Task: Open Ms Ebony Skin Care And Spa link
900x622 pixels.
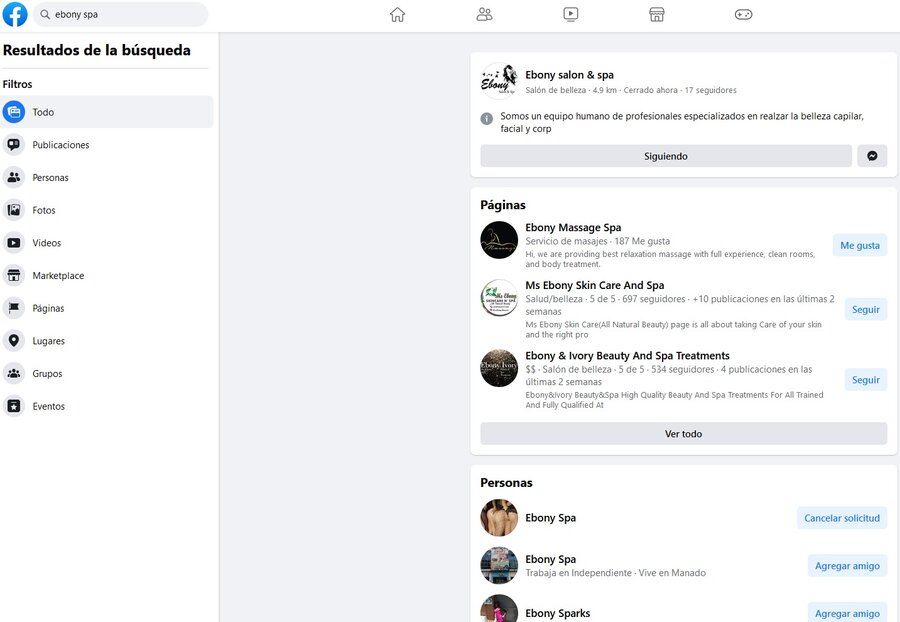Action: (595, 285)
